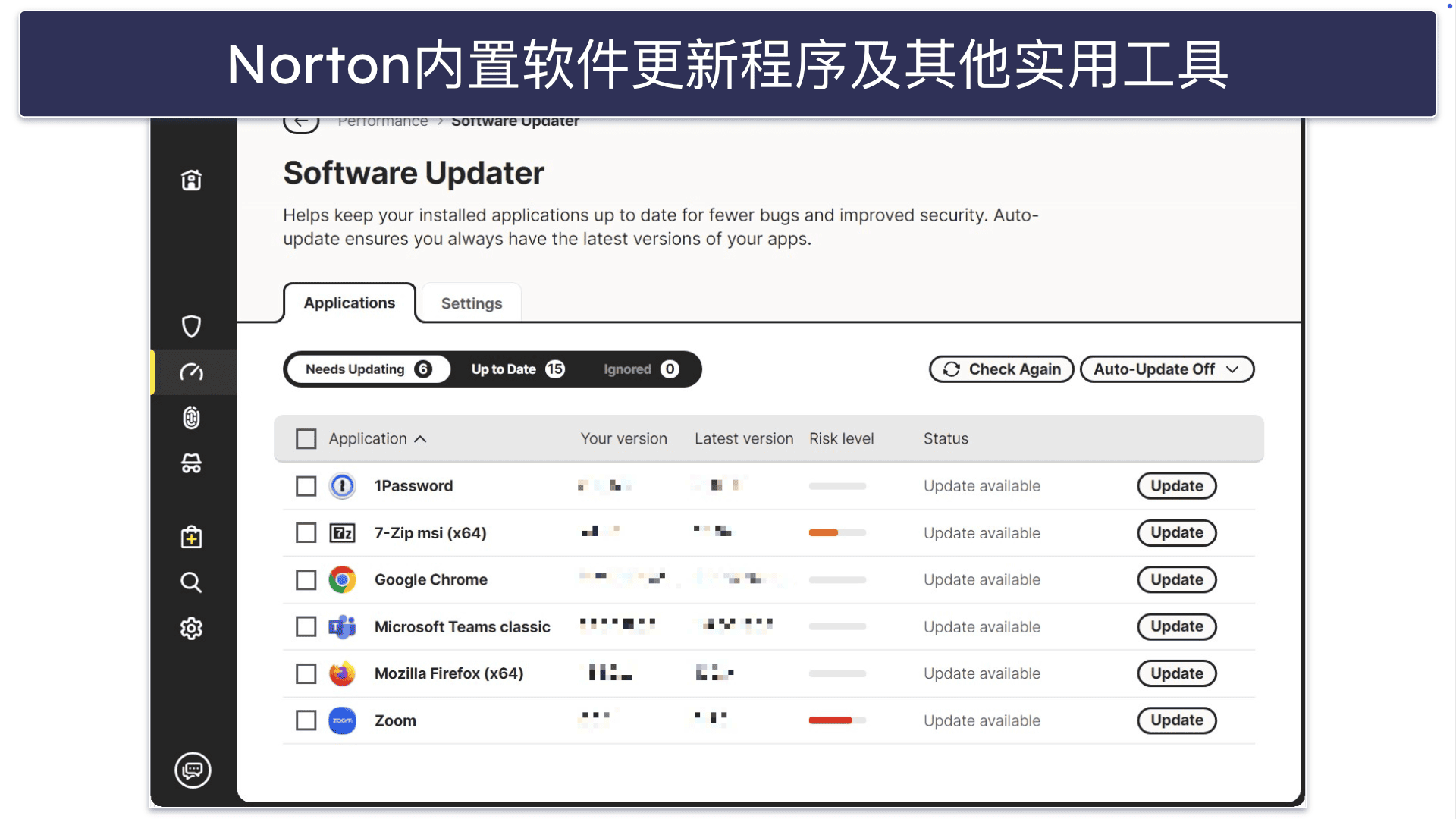The width and height of the screenshot is (1456, 819).
Task: Open the Security shield sidebar icon
Action: point(191,326)
